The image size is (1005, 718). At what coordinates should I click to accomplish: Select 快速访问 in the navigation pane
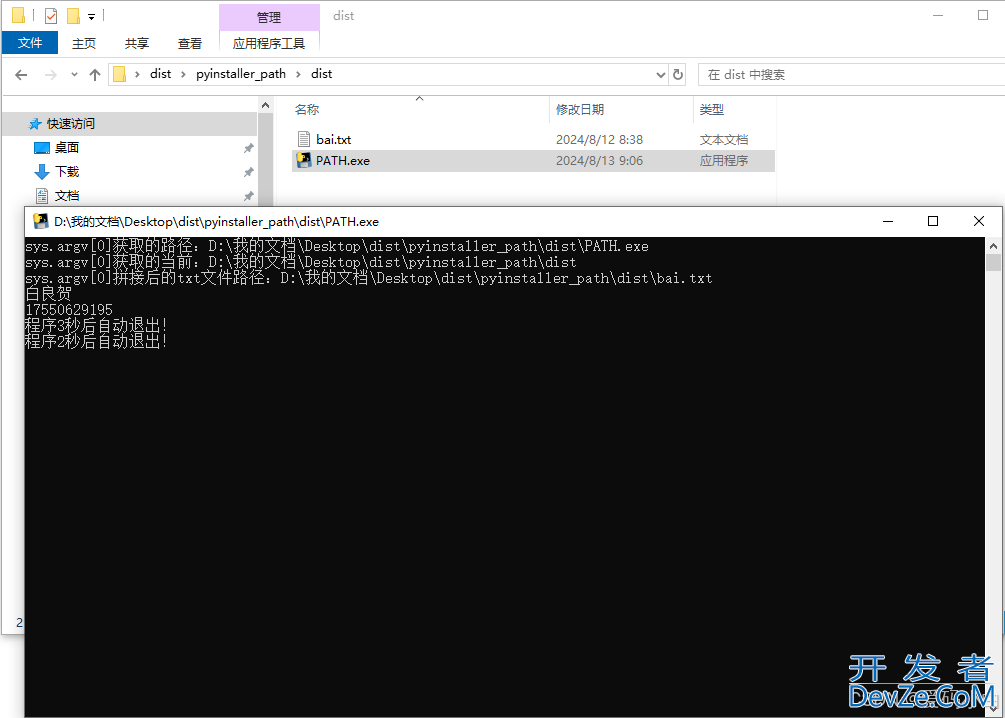[128, 124]
